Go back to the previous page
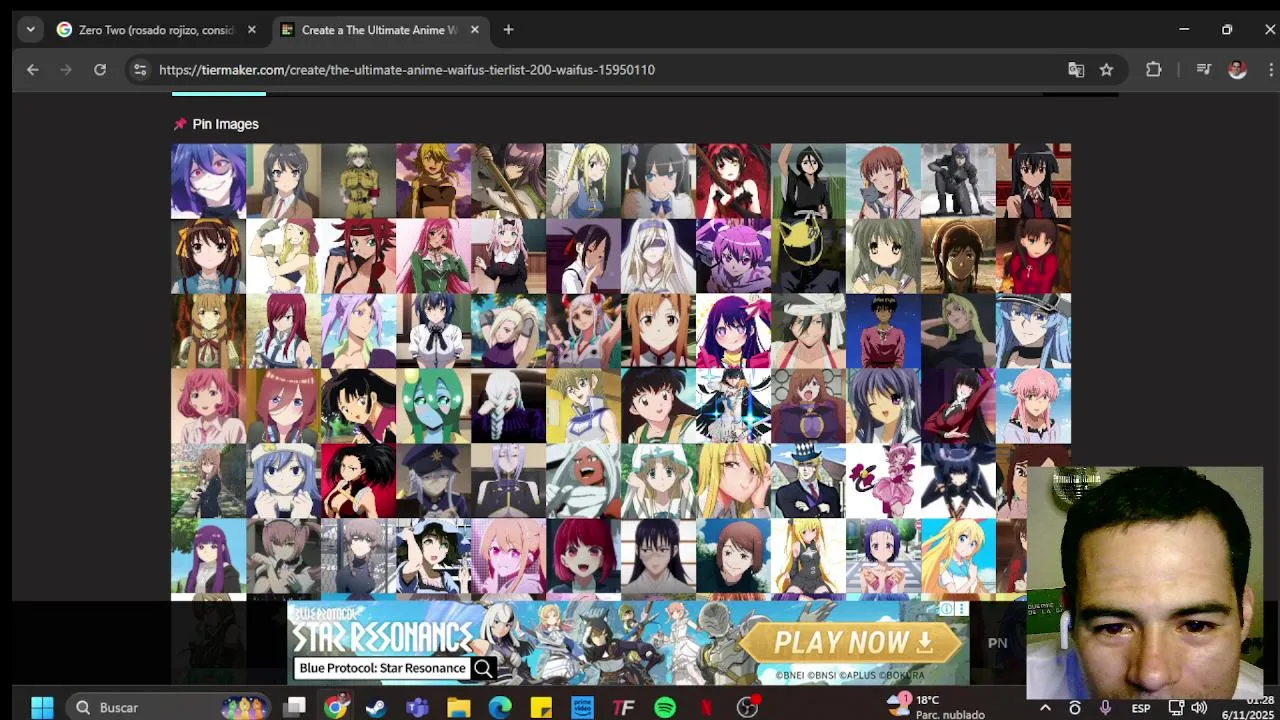The width and height of the screenshot is (1280, 720). [x=33, y=70]
